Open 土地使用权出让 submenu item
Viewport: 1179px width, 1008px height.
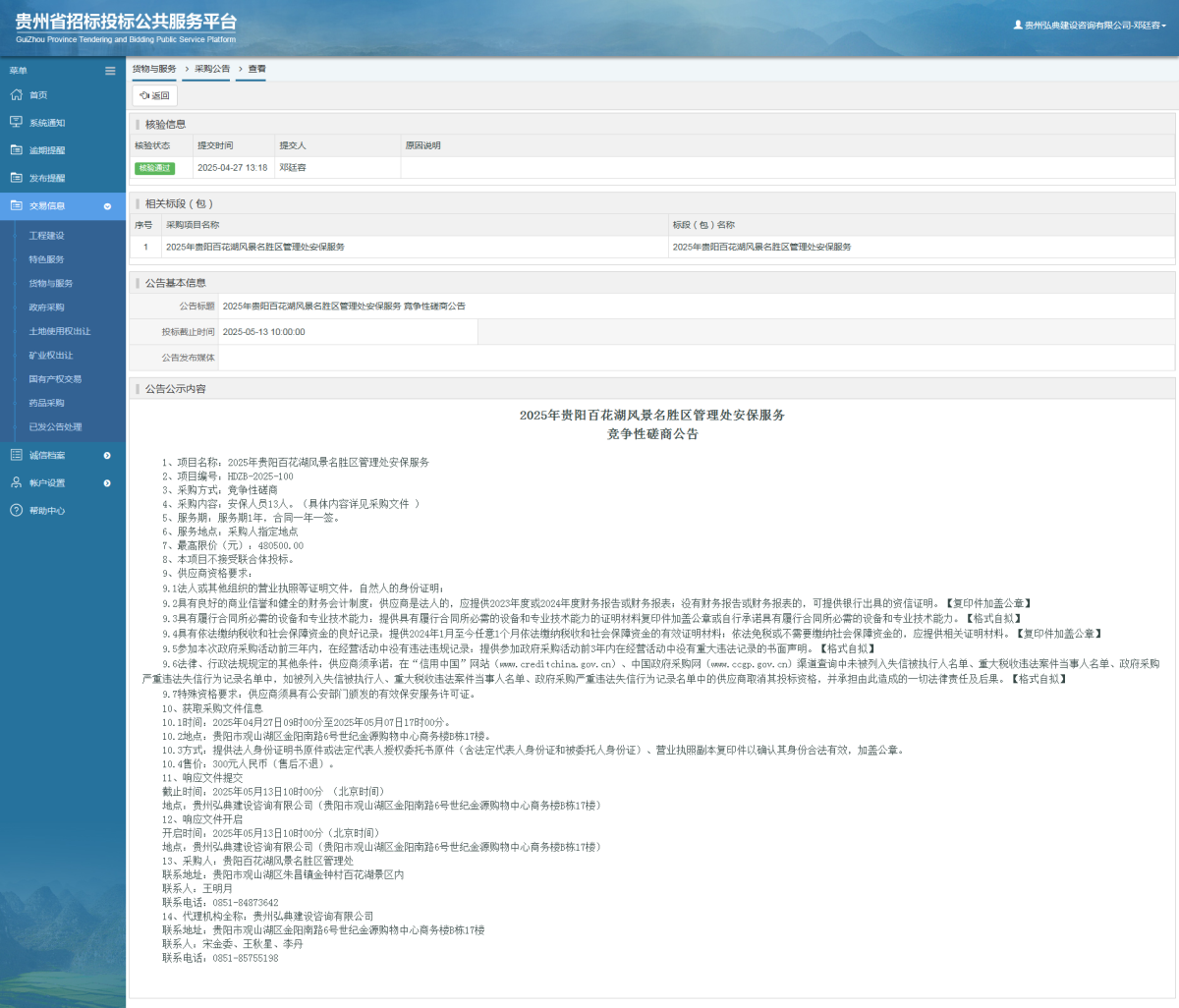tap(59, 331)
